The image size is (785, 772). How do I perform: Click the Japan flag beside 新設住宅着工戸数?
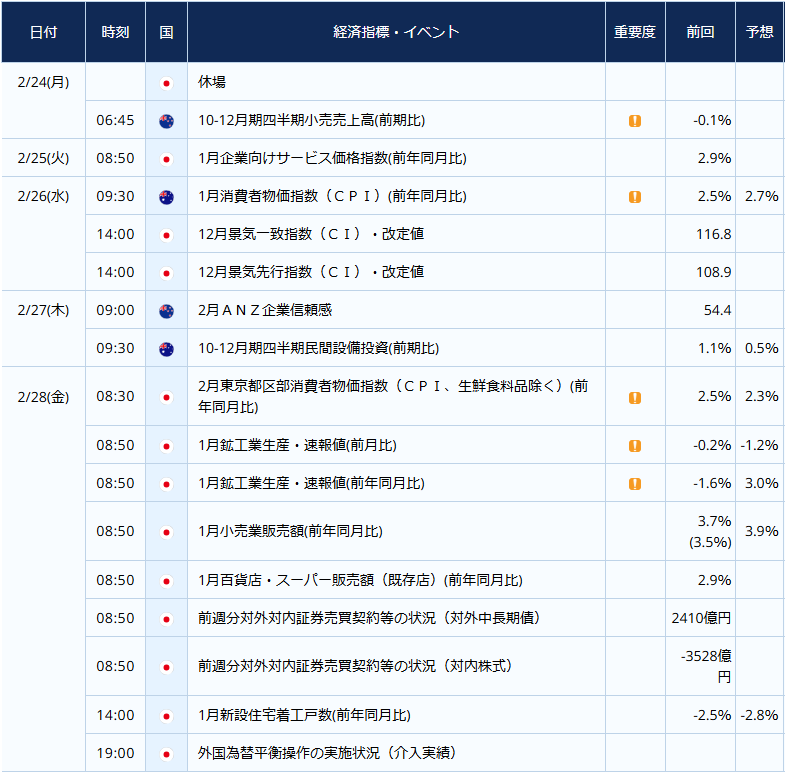(x=166, y=716)
